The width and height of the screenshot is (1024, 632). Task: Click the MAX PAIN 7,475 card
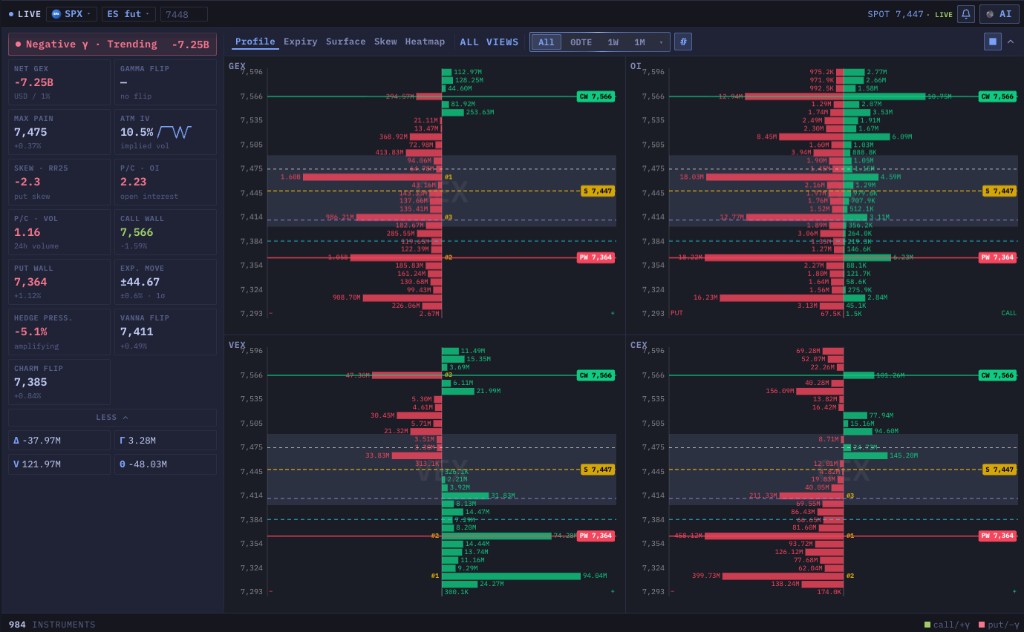(x=59, y=132)
